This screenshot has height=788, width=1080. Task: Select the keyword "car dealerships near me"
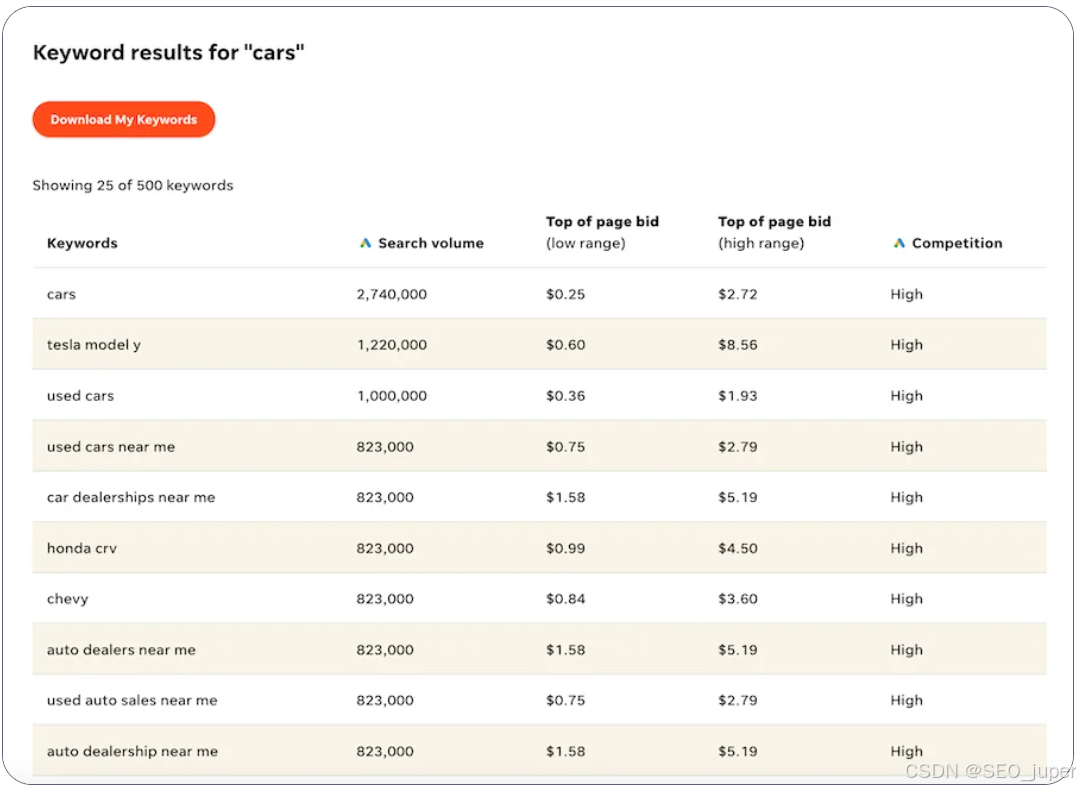(131, 497)
